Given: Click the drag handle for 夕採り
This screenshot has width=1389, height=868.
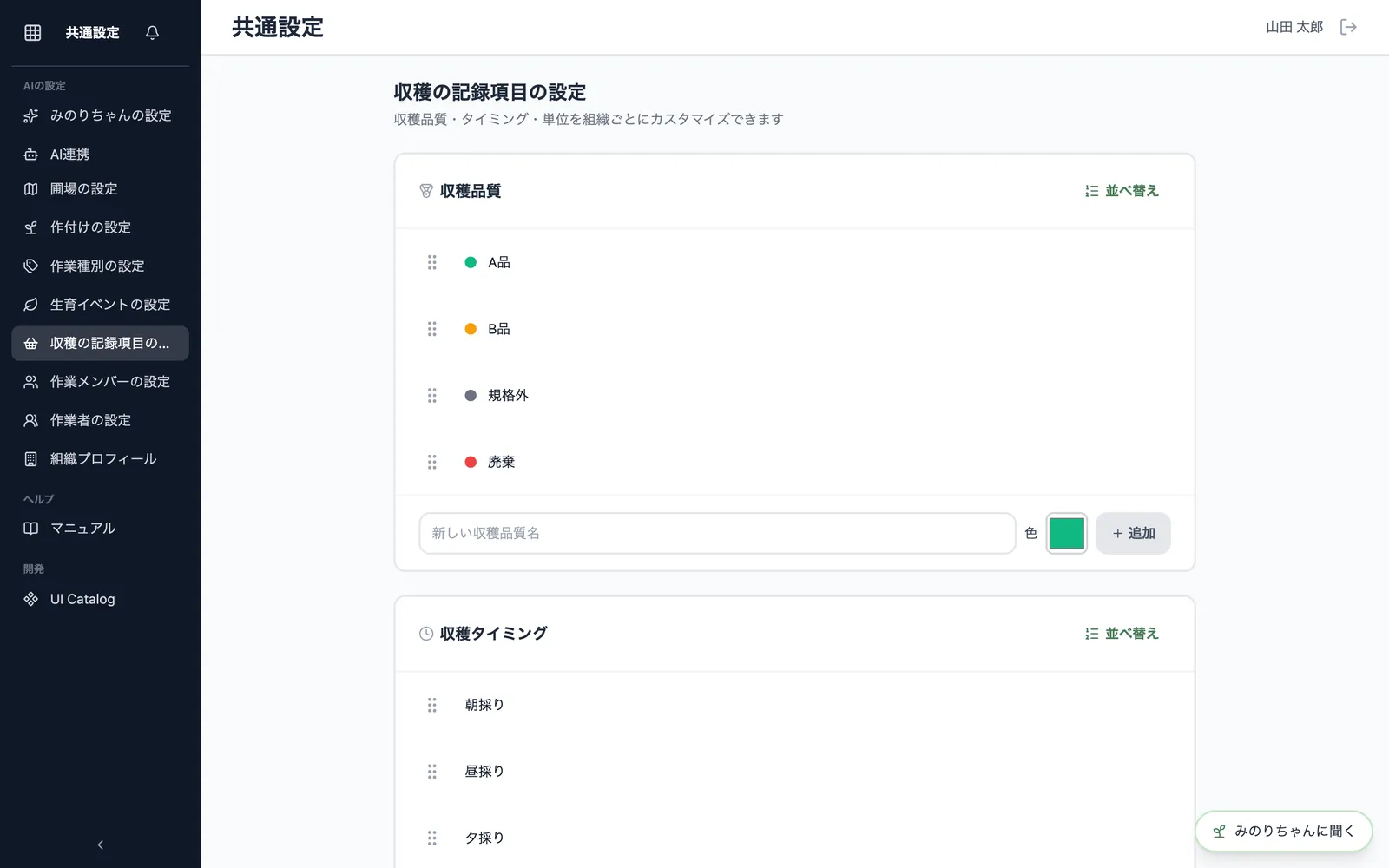Looking at the screenshot, I should pos(432,838).
